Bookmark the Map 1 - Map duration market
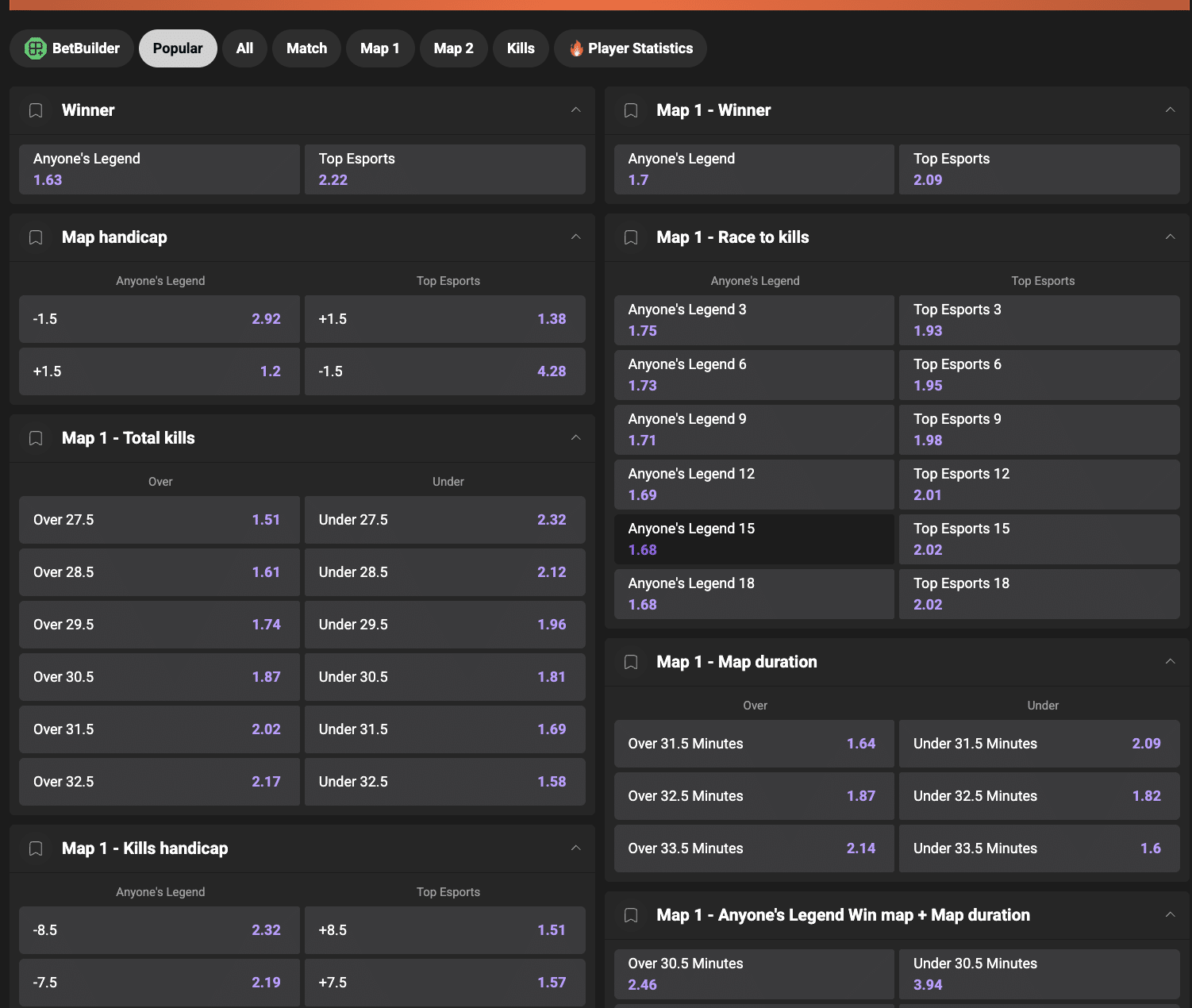 (x=631, y=662)
